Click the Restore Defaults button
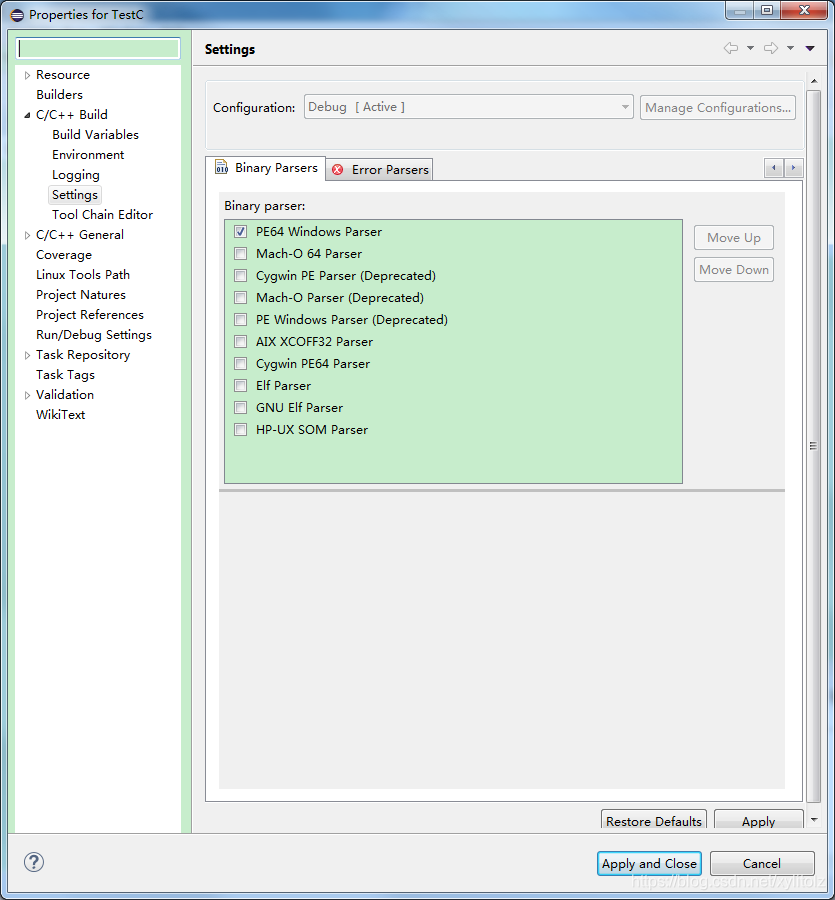 [653, 821]
